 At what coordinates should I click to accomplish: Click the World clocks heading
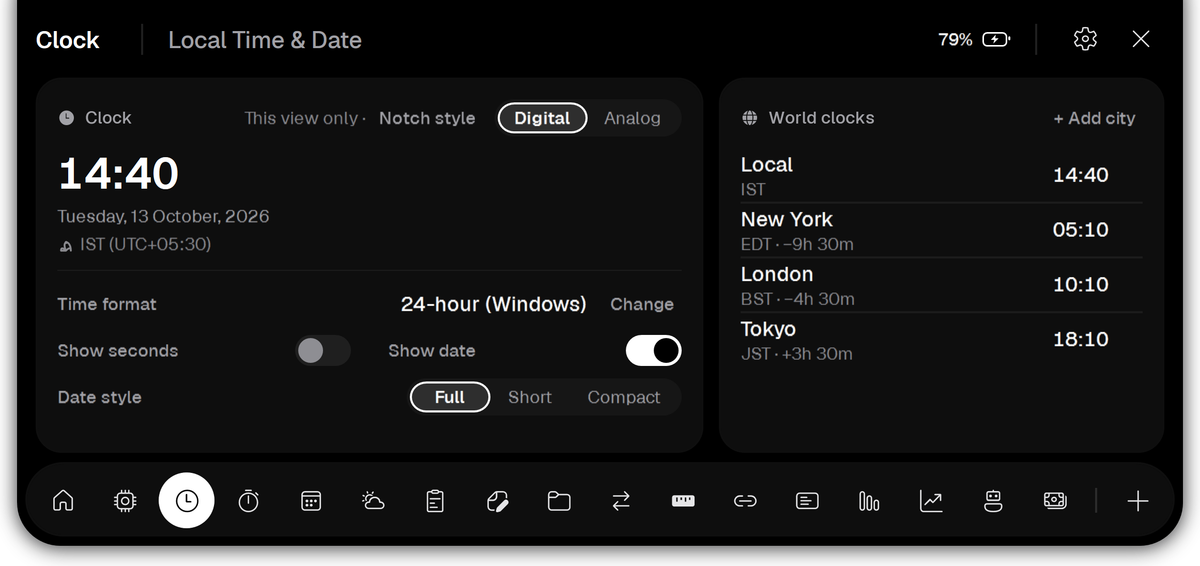pyautogui.click(x=821, y=118)
